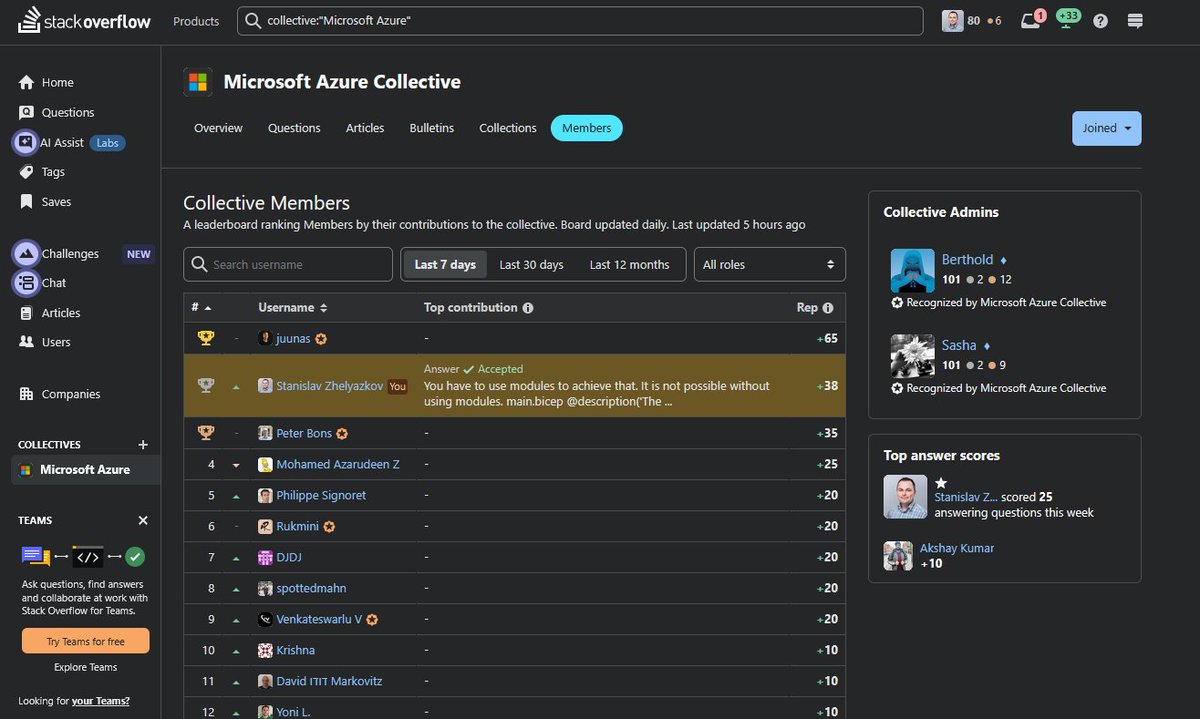Click the info icon beside Rep

click(x=828, y=308)
